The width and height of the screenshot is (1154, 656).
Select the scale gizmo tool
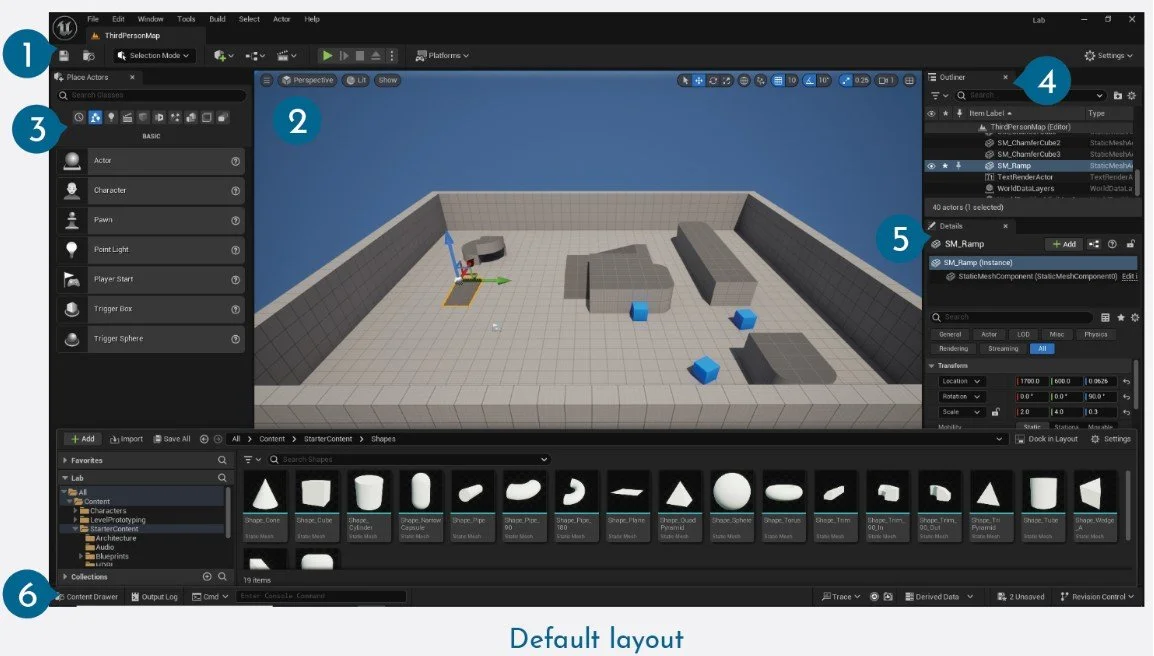pos(726,80)
